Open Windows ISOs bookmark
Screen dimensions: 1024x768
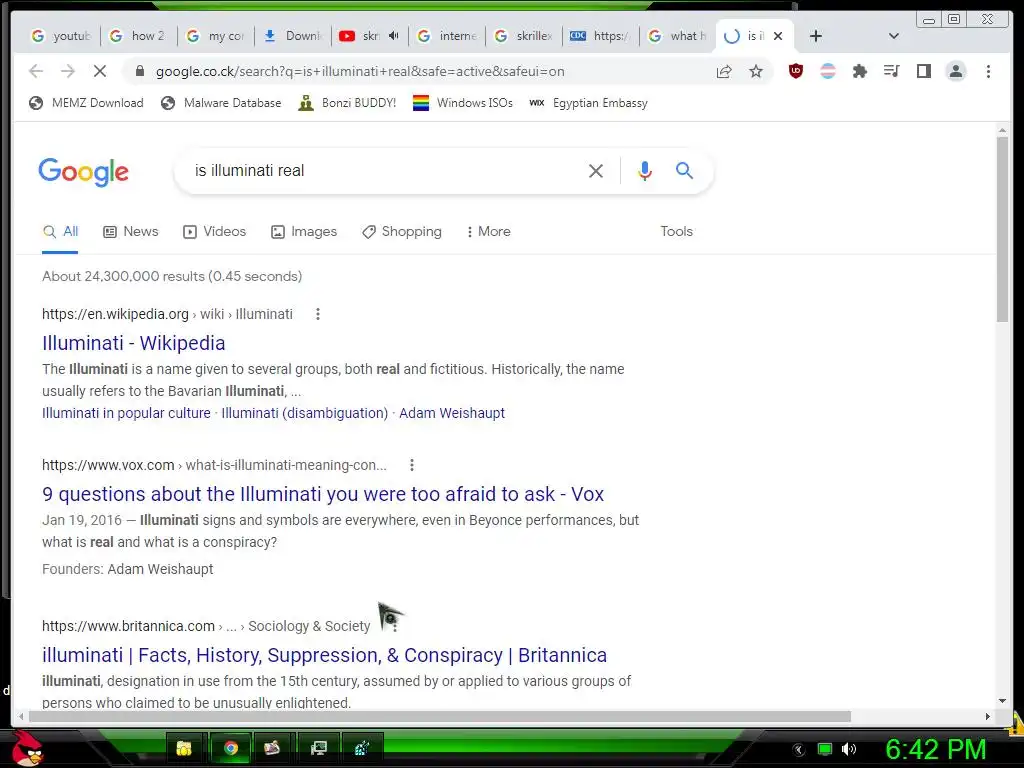[x=463, y=103]
